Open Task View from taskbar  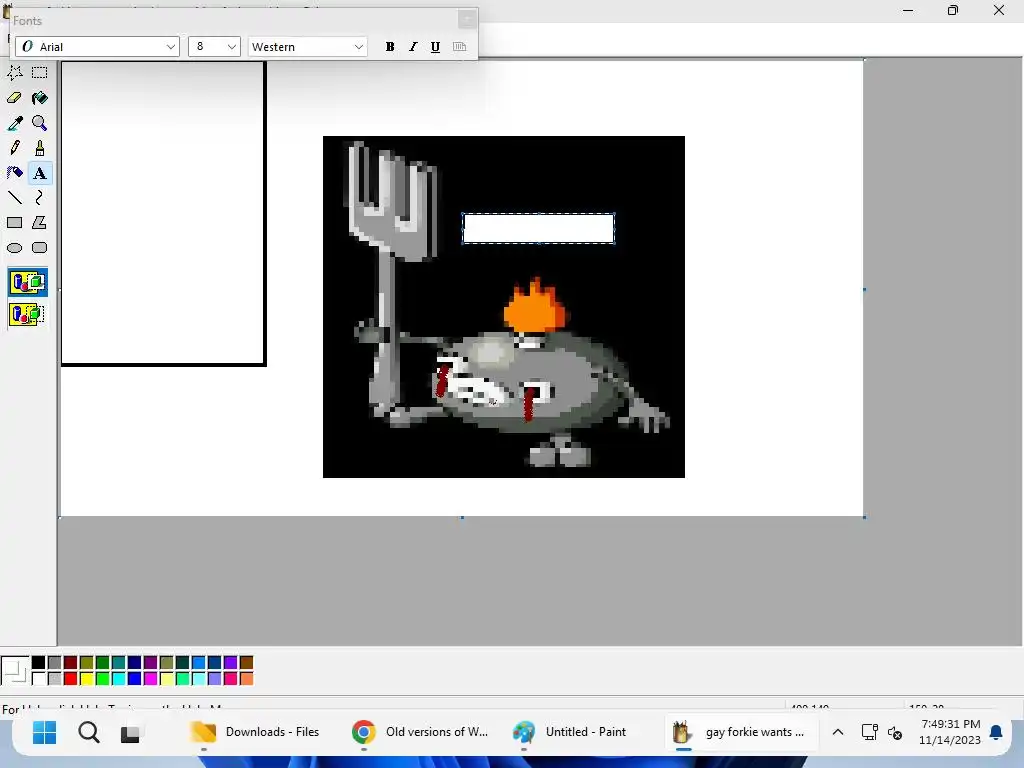coord(130,733)
